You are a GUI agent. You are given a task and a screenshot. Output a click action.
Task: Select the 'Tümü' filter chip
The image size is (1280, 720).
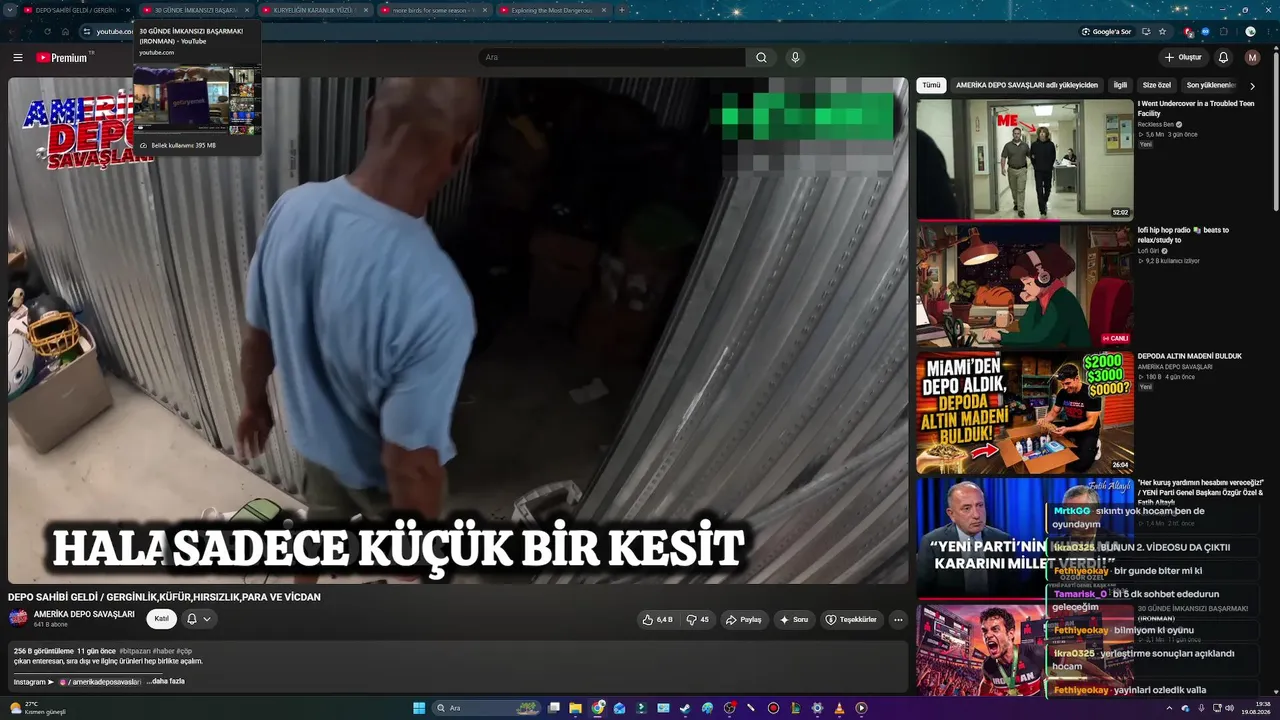[x=931, y=86]
